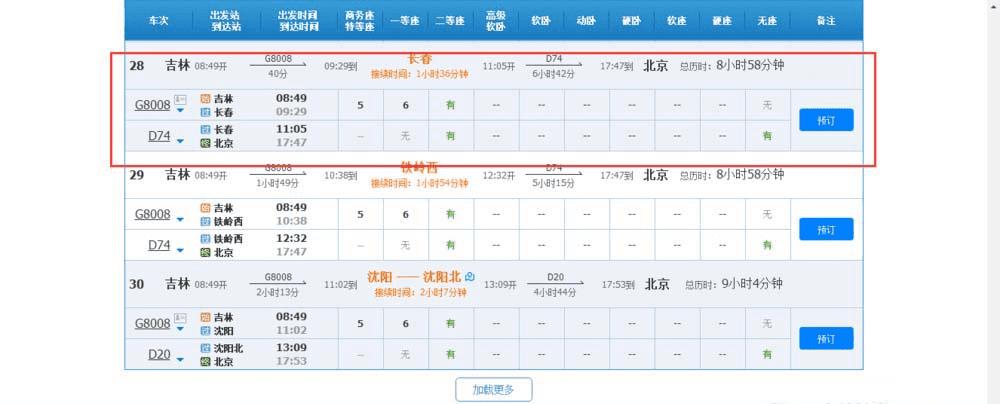The width and height of the screenshot is (1000, 404).
Task: Click transfer station name 长春 in plan 28
Action: [420, 59]
